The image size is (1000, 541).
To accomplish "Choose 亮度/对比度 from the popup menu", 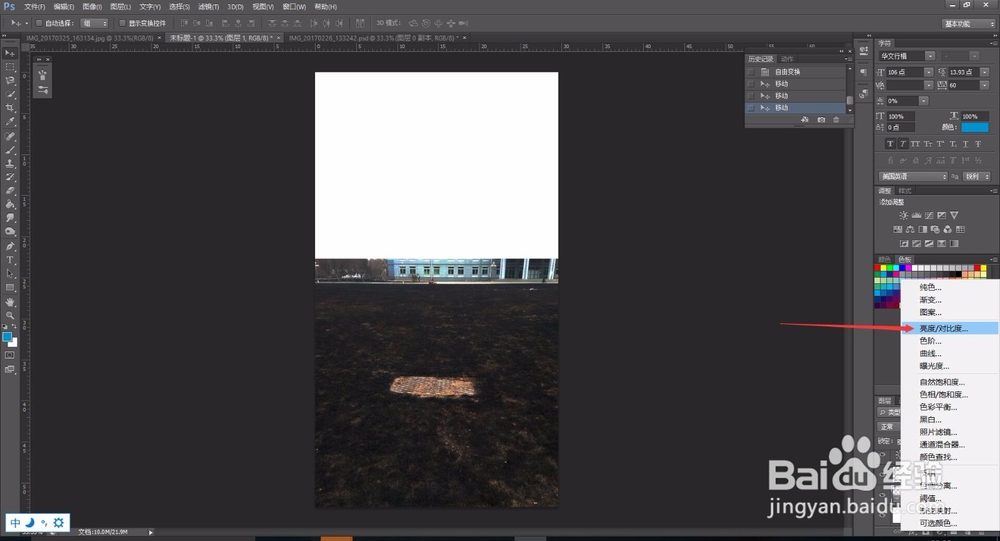I will click(948, 328).
